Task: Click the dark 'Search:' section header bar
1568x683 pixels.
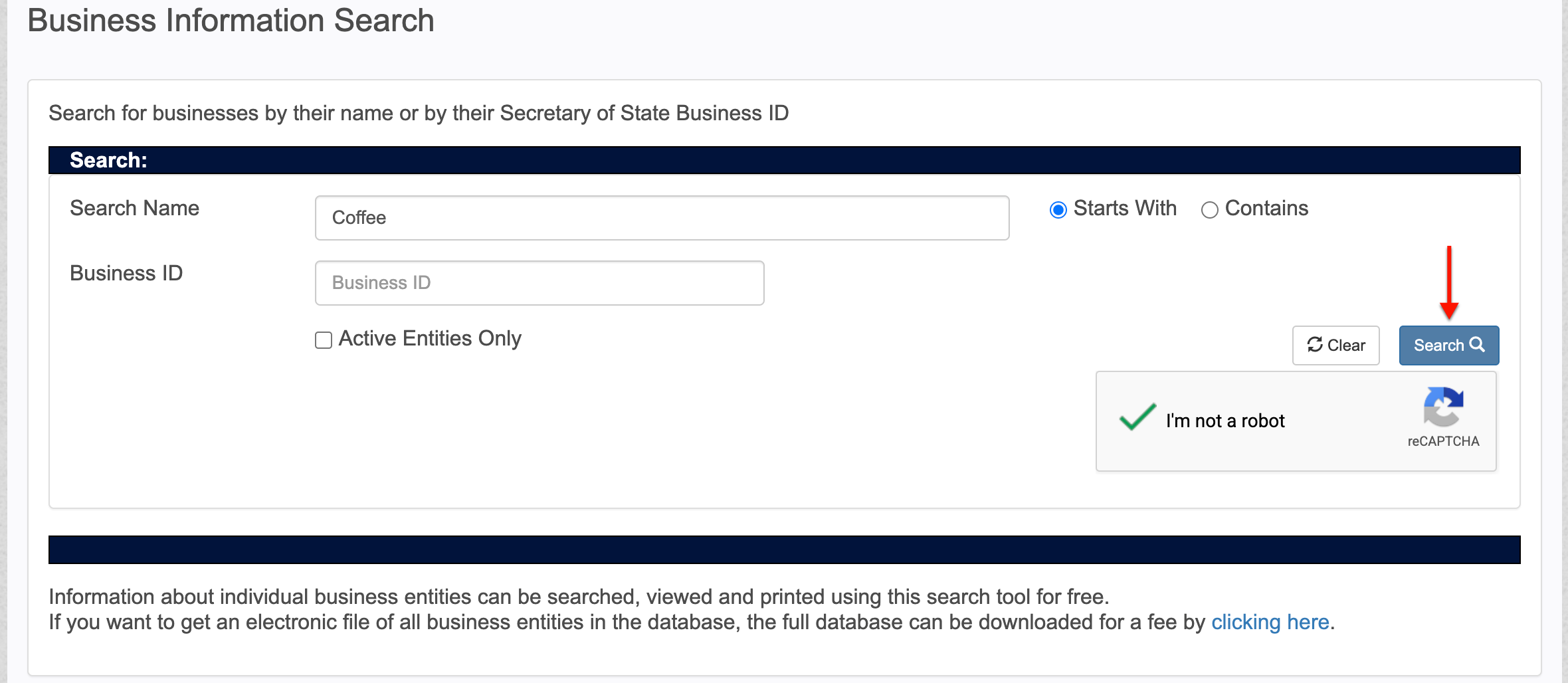Action: click(x=785, y=160)
